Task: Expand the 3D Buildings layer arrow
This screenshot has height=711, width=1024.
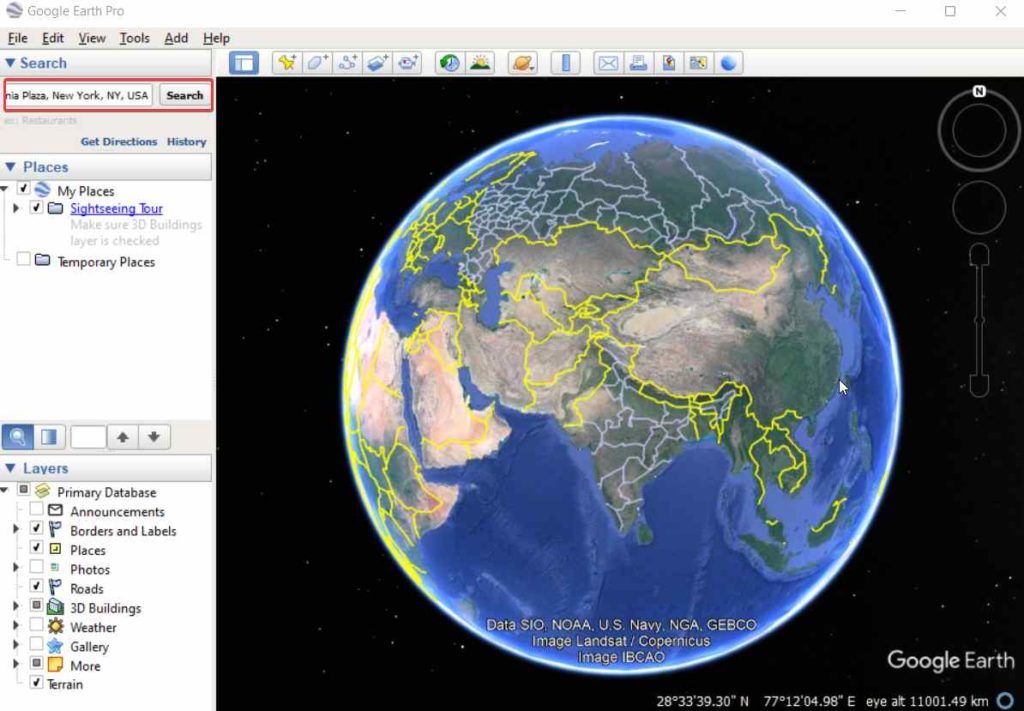Action: coord(16,606)
